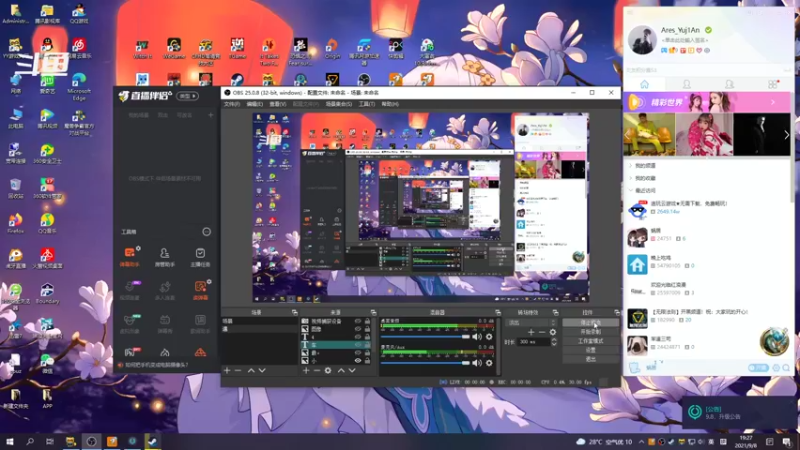Screen dimensions: 800x450
Task: Toggle eye of last source row
Action: click(358, 361)
